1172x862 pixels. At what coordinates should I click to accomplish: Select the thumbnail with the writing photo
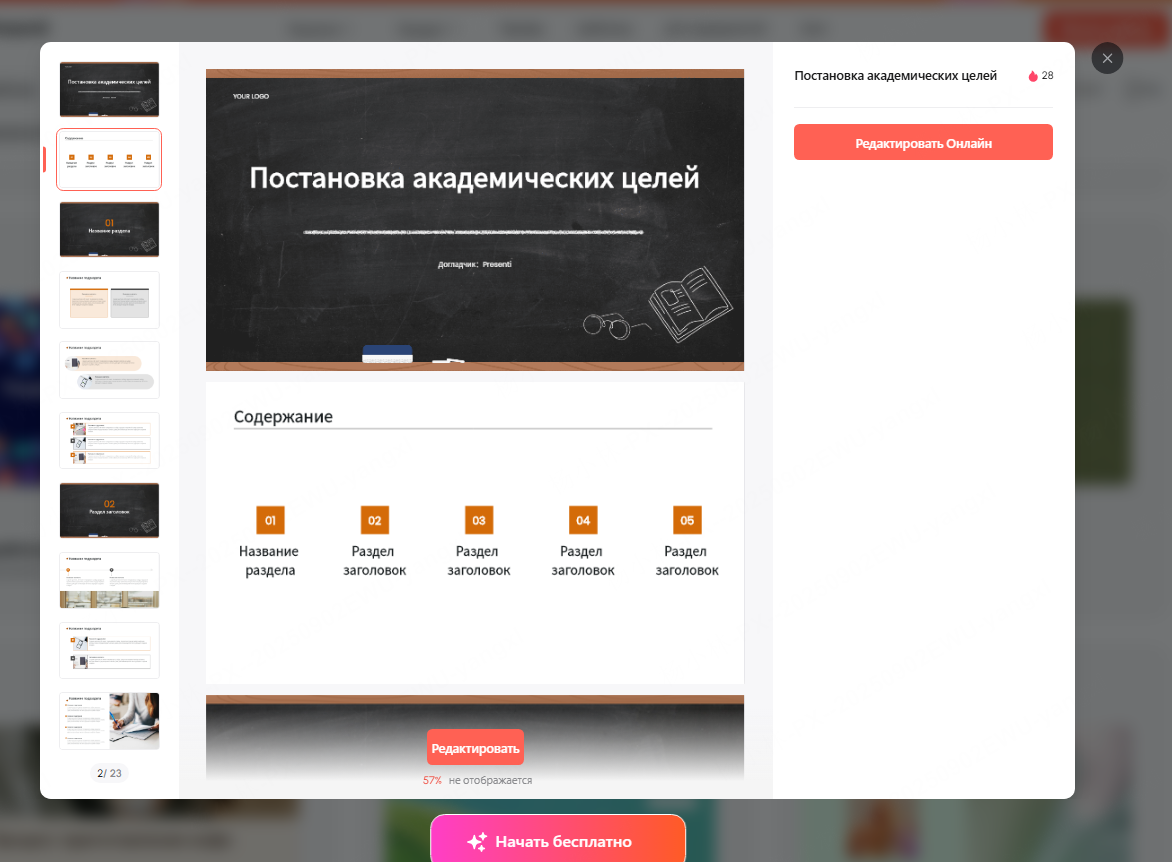(109, 720)
